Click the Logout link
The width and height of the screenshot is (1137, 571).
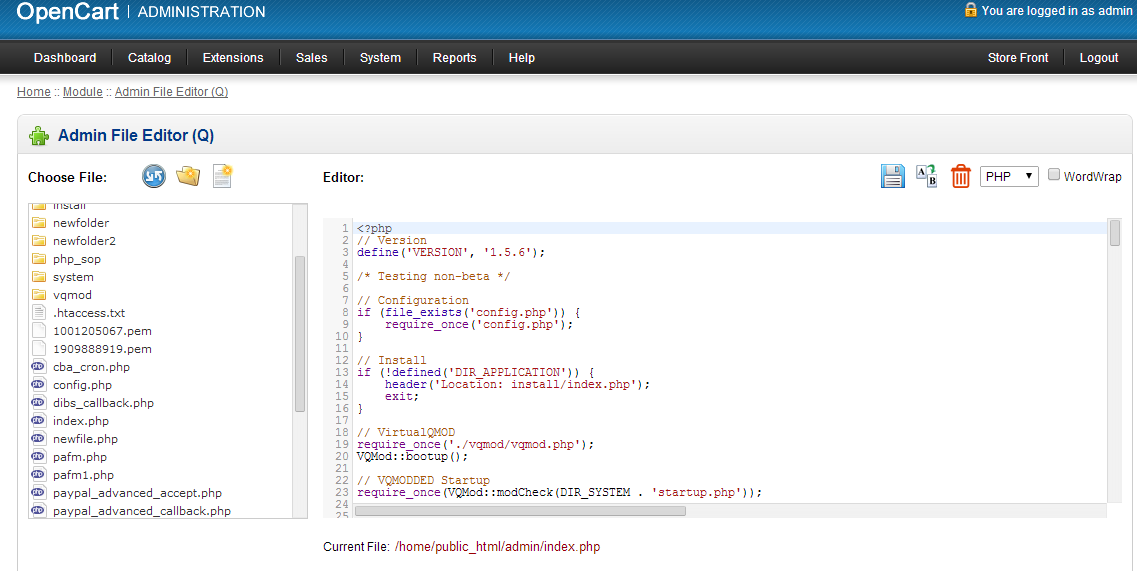[1099, 57]
